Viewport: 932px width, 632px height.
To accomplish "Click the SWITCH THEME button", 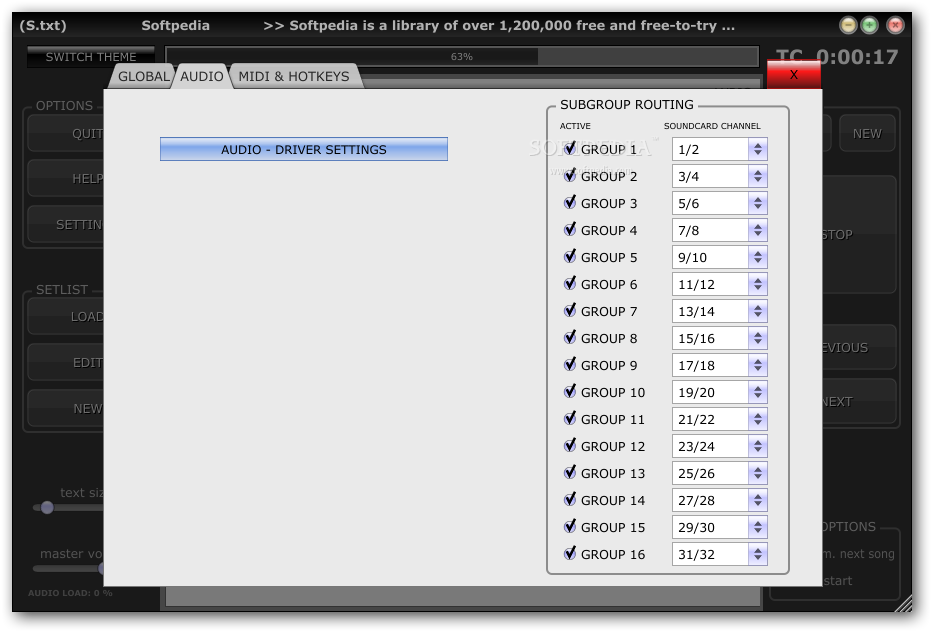I will pyautogui.click(x=91, y=56).
